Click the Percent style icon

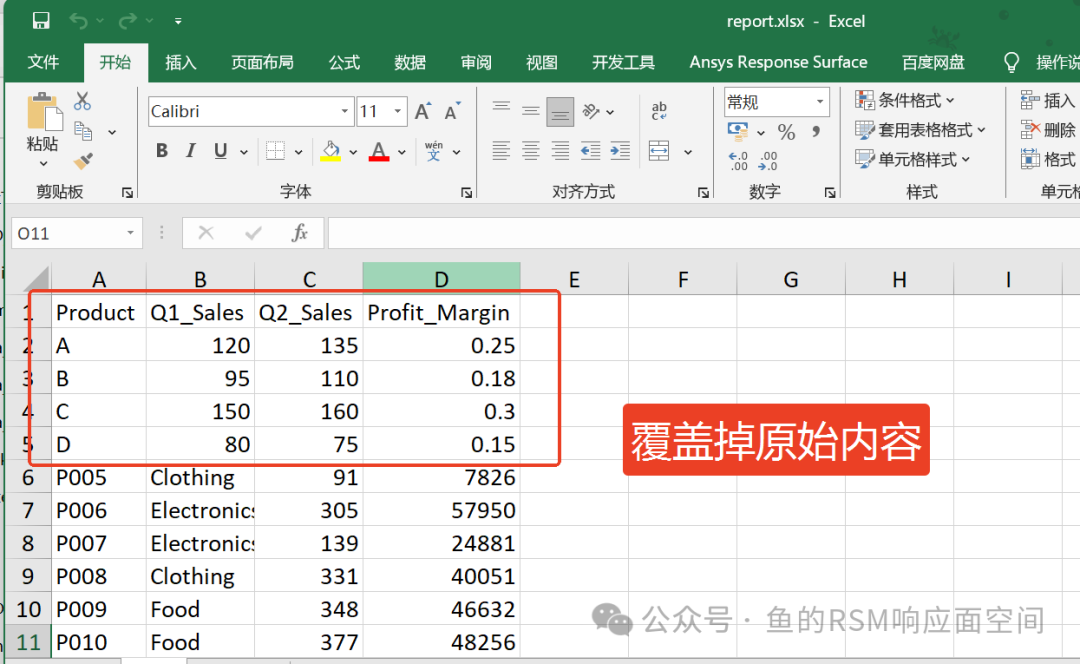(x=786, y=132)
